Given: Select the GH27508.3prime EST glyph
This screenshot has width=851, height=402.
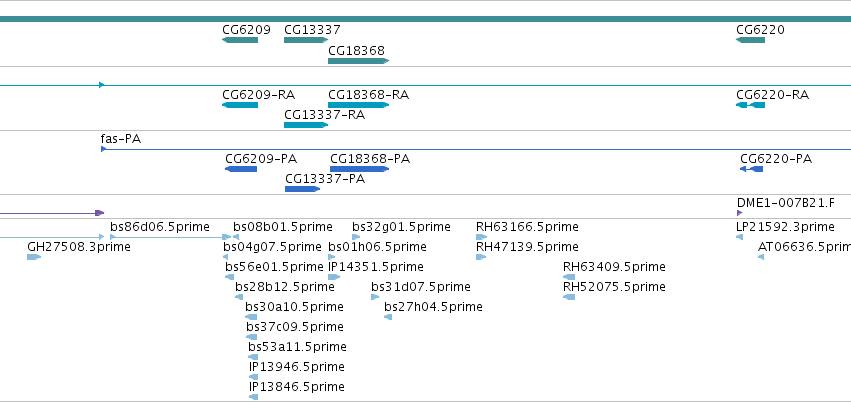Looking at the screenshot, I should point(34,257).
